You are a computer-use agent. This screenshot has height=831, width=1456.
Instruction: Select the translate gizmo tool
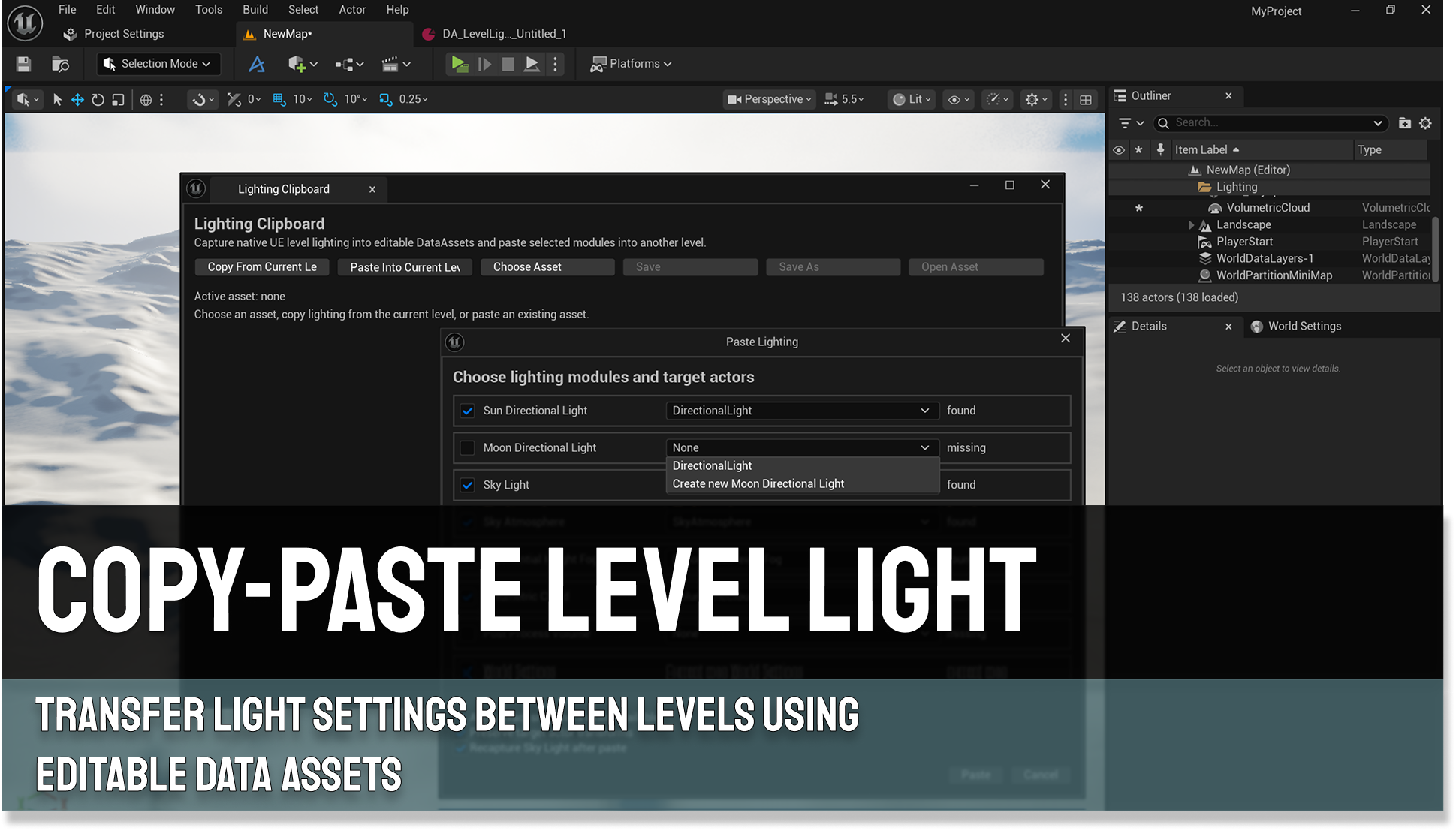click(77, 99)
